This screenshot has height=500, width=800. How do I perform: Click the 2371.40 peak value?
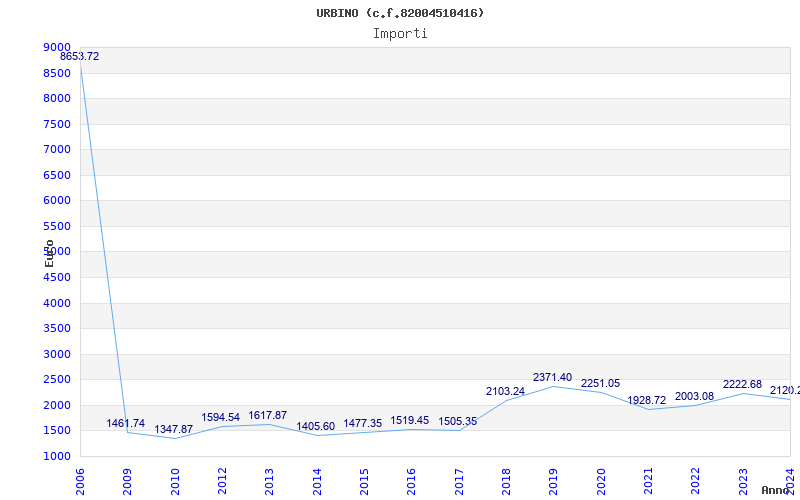(x=553, y=378)
